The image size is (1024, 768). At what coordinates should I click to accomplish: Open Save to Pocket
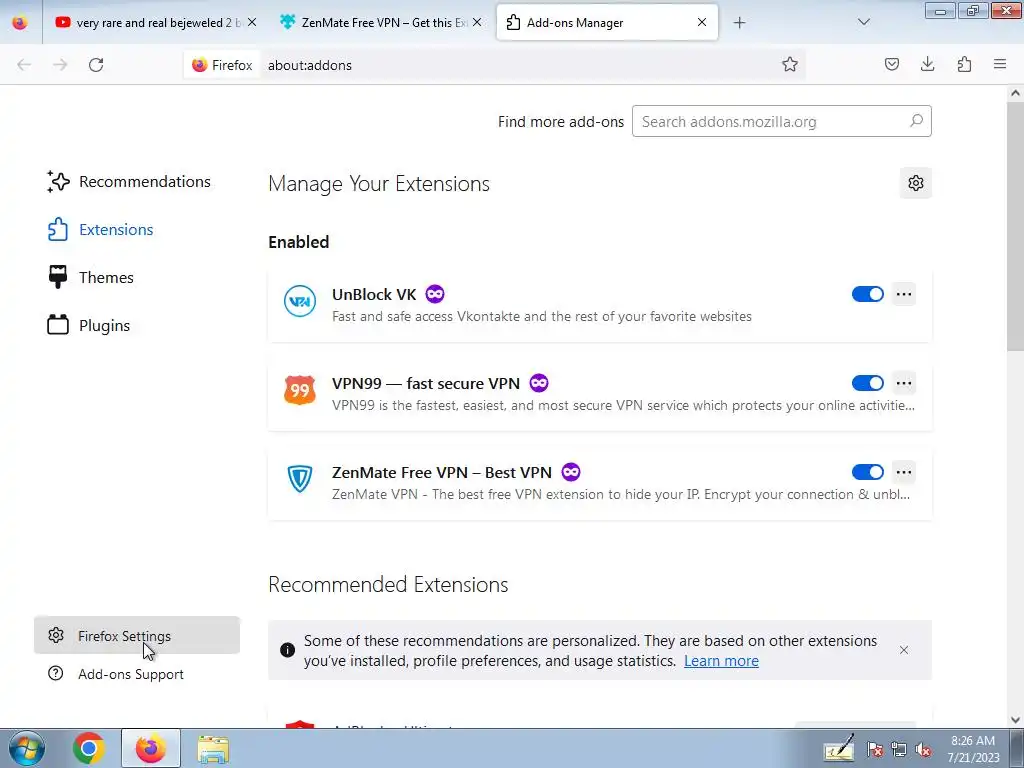(x=891, y=64)
